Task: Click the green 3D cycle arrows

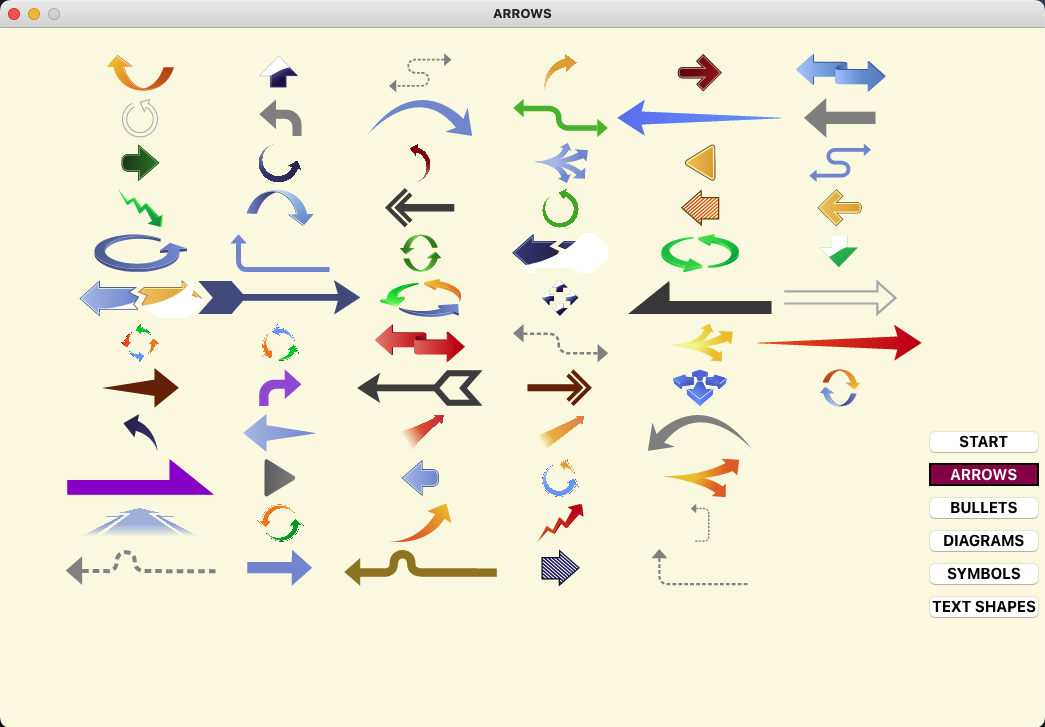Action: coord(700,253)
